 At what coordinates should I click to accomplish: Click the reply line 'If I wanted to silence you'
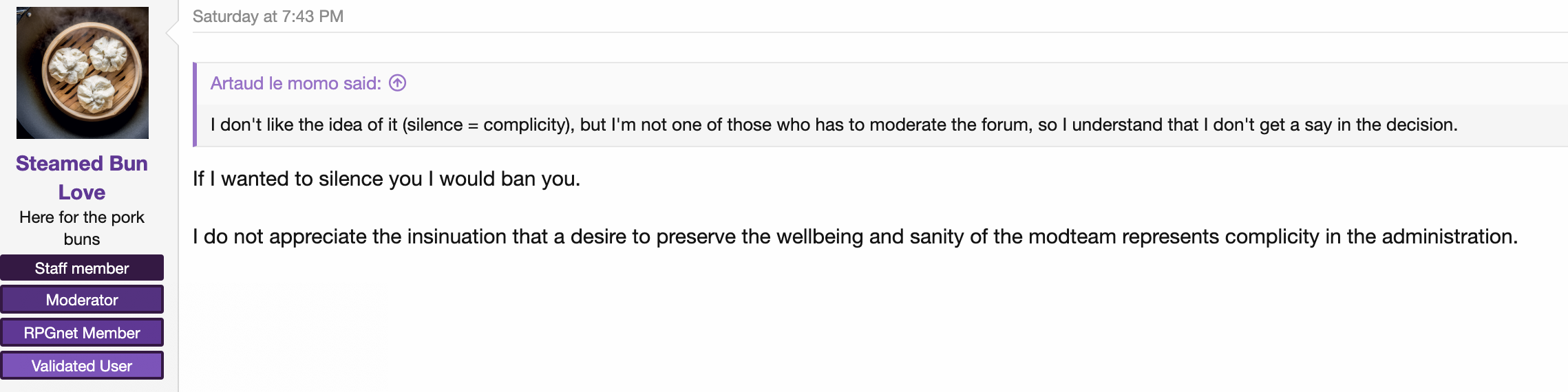(x=386, y=179)
